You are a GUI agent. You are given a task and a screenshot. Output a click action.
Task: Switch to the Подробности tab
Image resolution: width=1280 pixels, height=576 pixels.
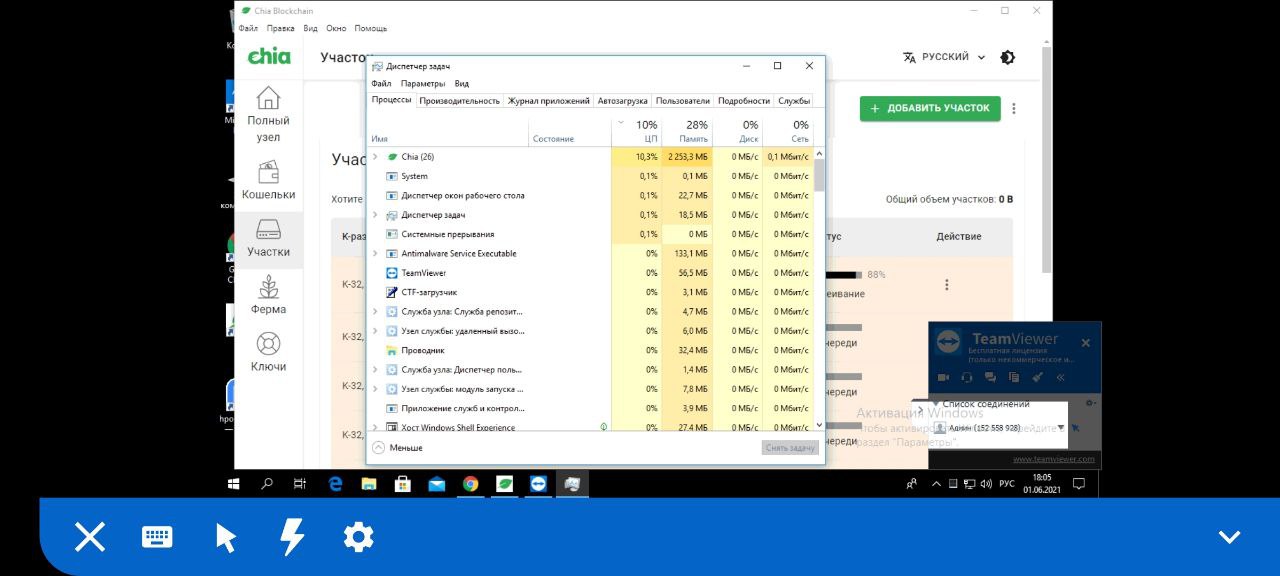click(744, 101)
